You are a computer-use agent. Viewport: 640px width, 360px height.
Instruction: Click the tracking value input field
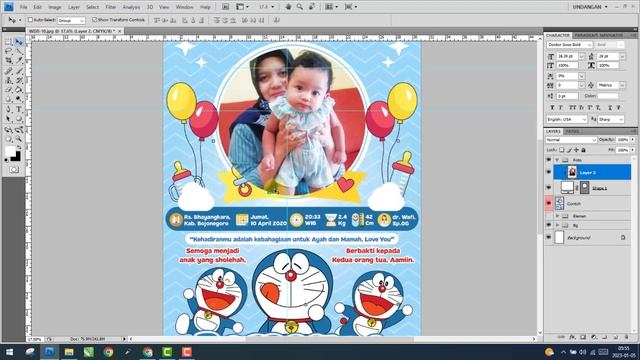coord(567,85)
